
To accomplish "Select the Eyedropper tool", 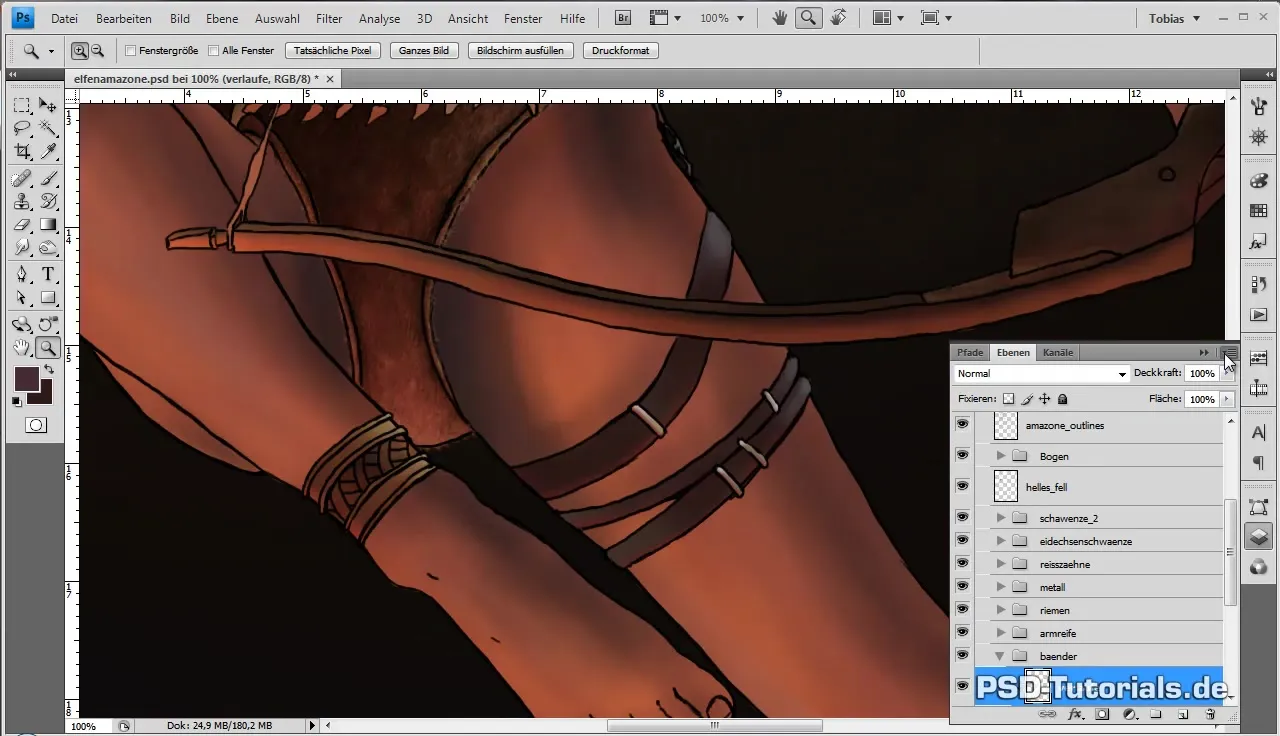I will pos(48,152).
